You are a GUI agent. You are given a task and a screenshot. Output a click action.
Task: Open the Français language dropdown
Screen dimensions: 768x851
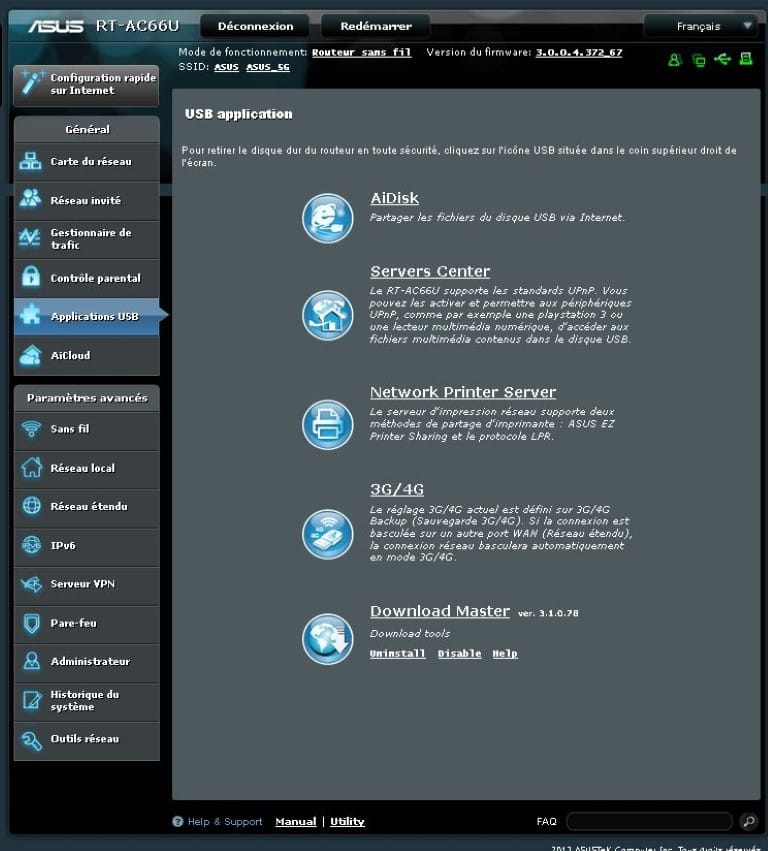click(x=701, y=26)
